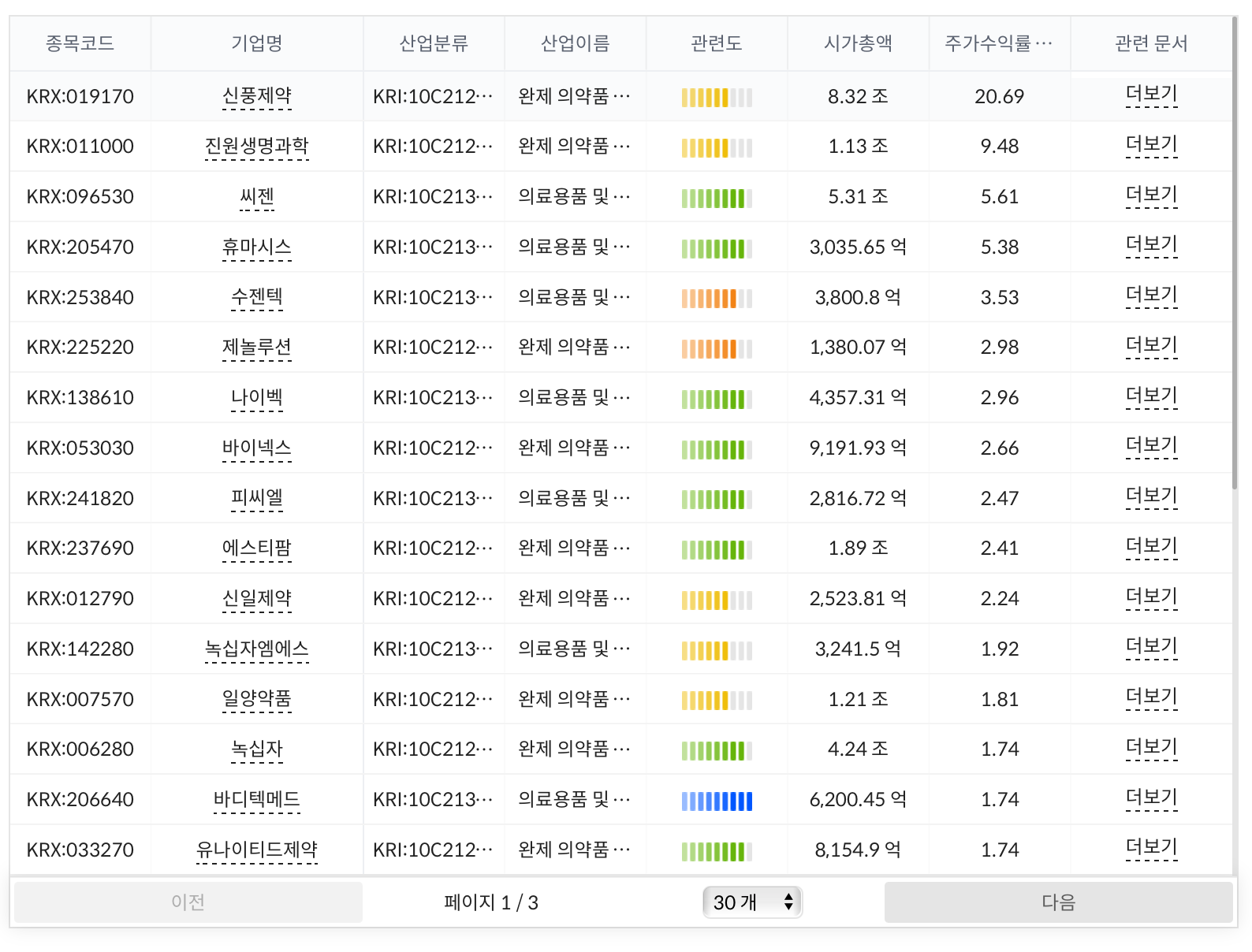Click the 관련 문서 column header
This screenshot has width=1252, height=952.
click(1151, 43)
